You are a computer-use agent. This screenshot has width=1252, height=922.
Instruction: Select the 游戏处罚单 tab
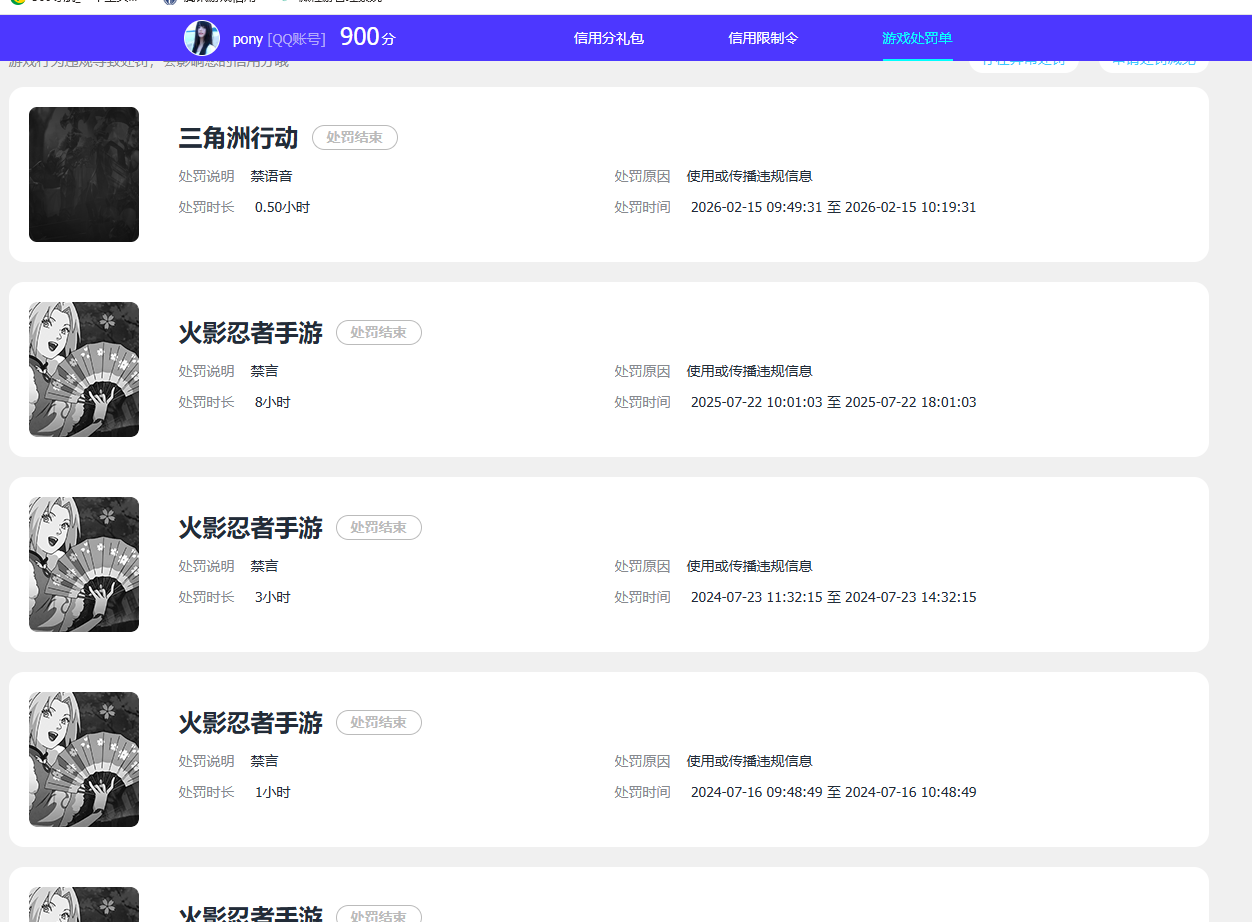[x=917, y=38]
